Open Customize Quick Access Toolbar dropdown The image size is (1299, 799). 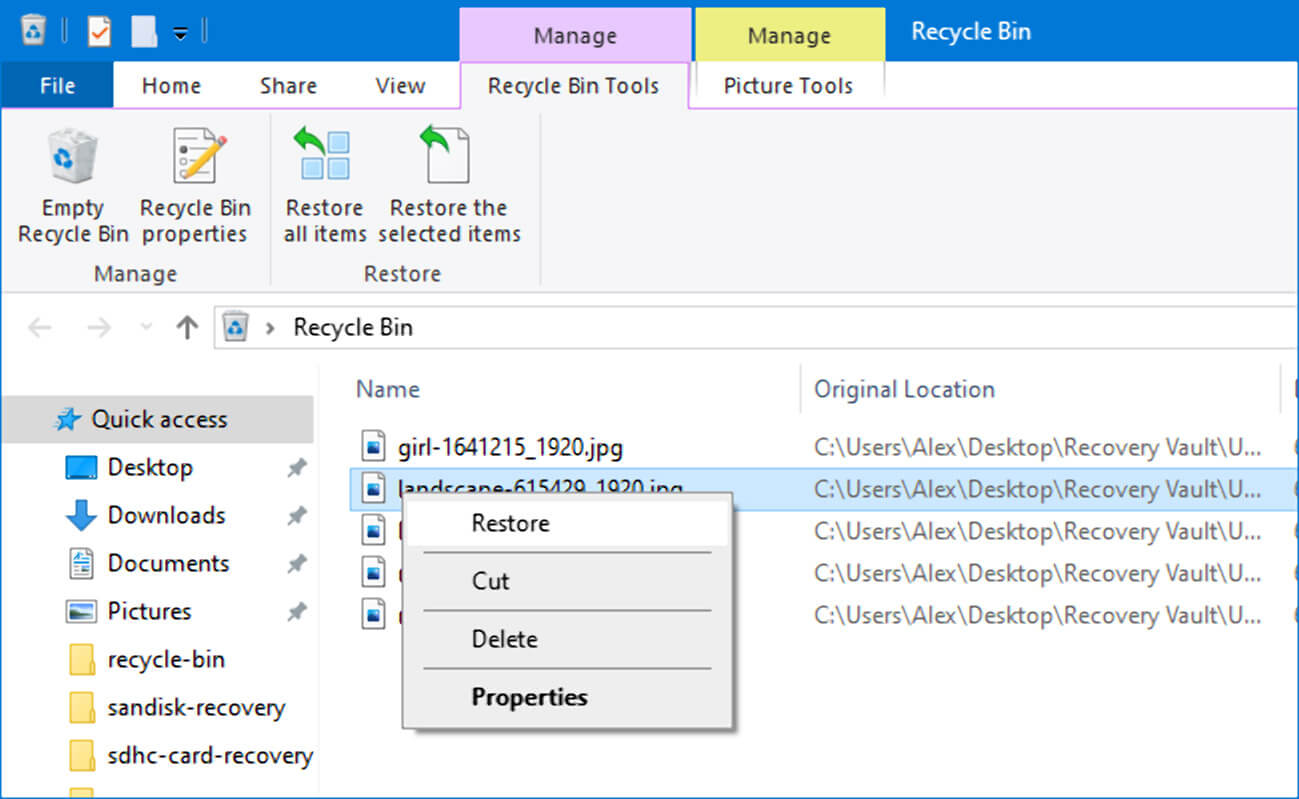[x=180, y=33]
